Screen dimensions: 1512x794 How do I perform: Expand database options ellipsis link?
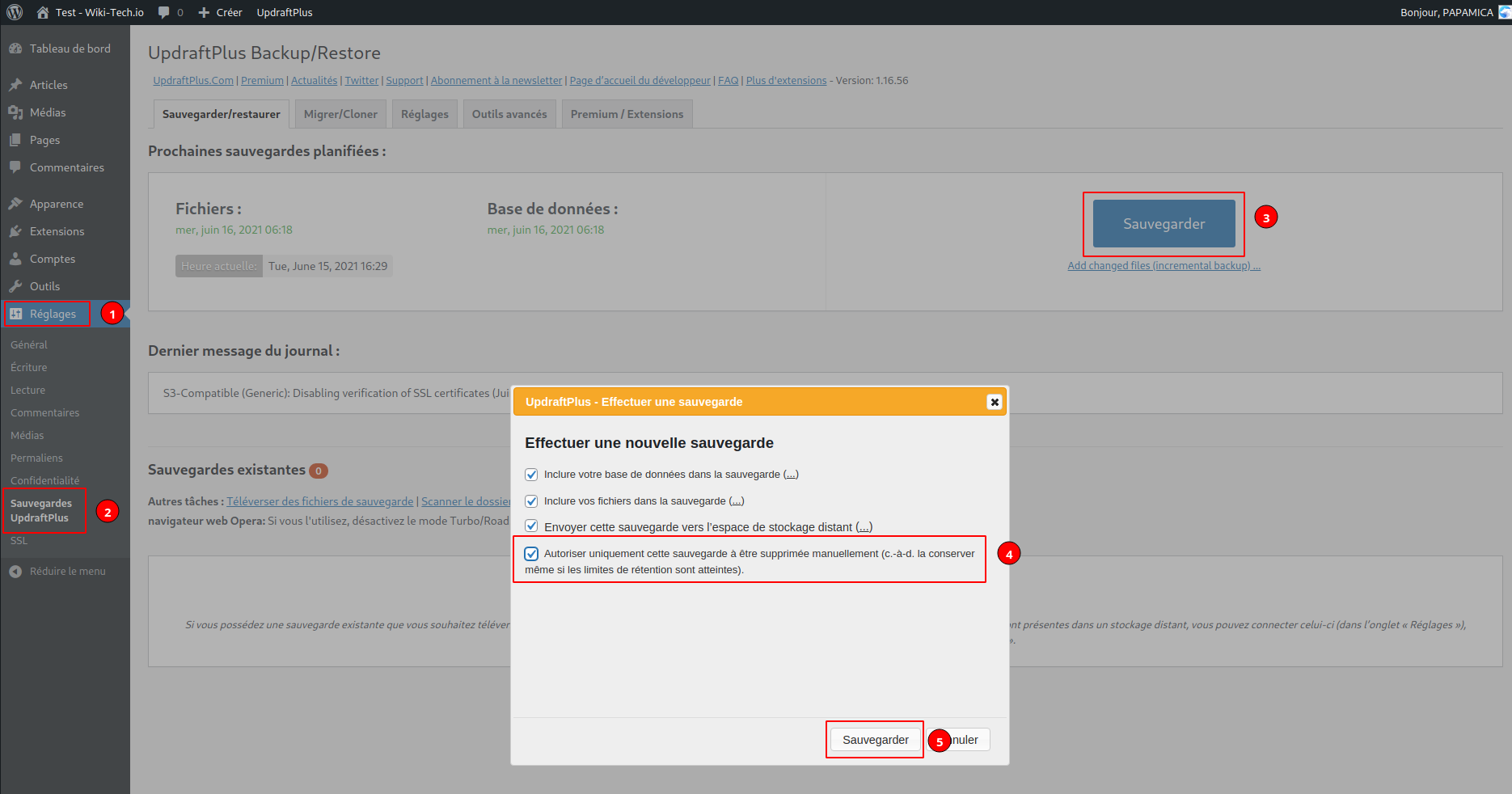(x=791, y=475)
